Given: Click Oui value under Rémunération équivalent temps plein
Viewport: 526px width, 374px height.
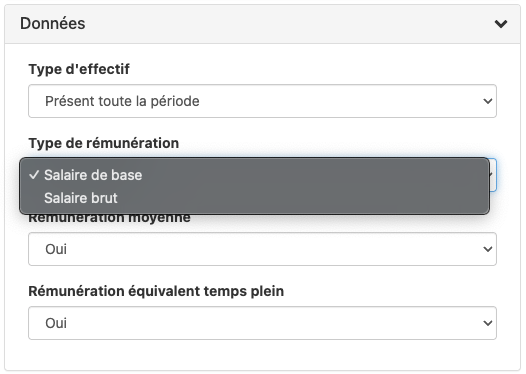Looking at the screenshot, I should [x=56, y=323].
